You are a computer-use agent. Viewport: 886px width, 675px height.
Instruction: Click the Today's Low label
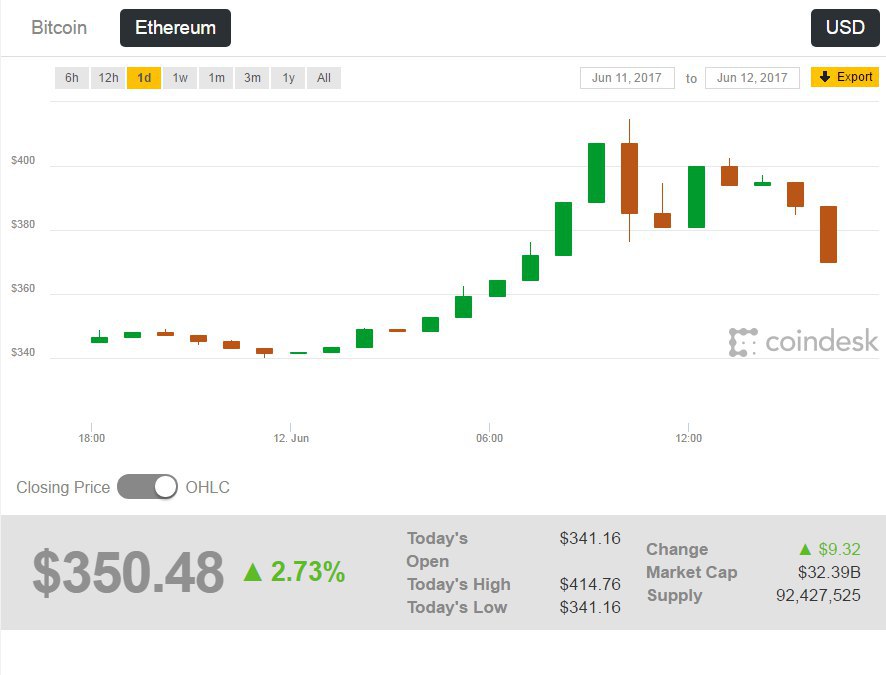coord(457,607)
